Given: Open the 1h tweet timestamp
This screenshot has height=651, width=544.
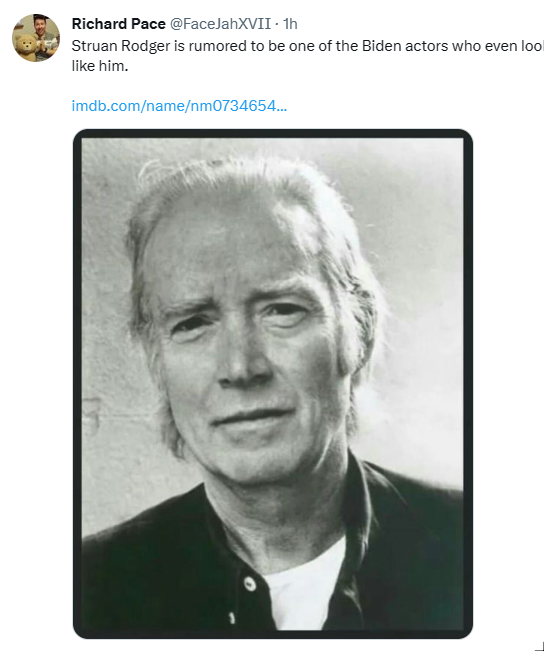Looking at the screenshot, I should tap(290, 24).
